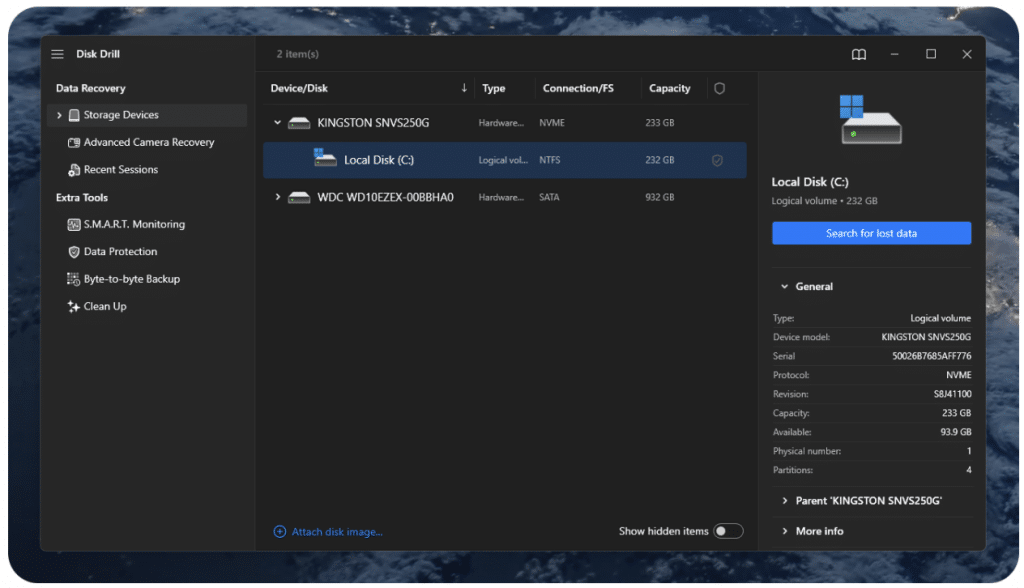
Task: Click the Data Protection shield icon
Action: point(74,252)
